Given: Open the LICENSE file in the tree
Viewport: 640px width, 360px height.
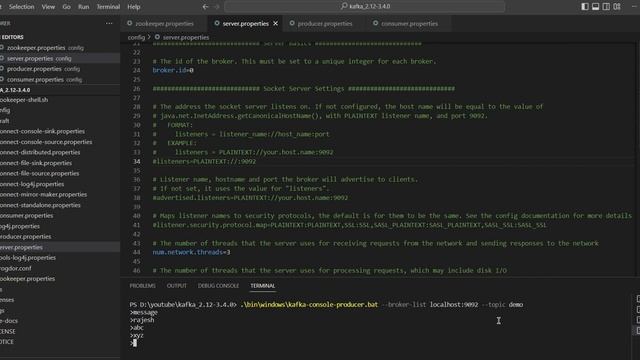Looking at the screenshot, I should [x=60, y=331].
